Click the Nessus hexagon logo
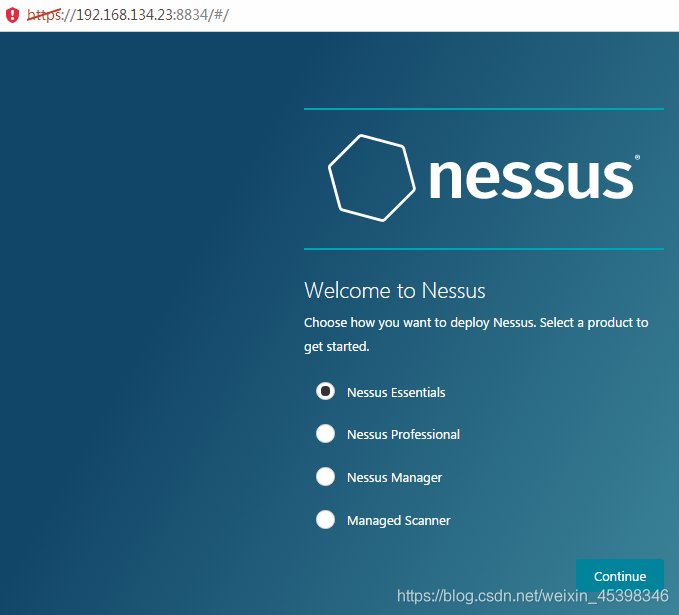679x615 pixels. 372,178
